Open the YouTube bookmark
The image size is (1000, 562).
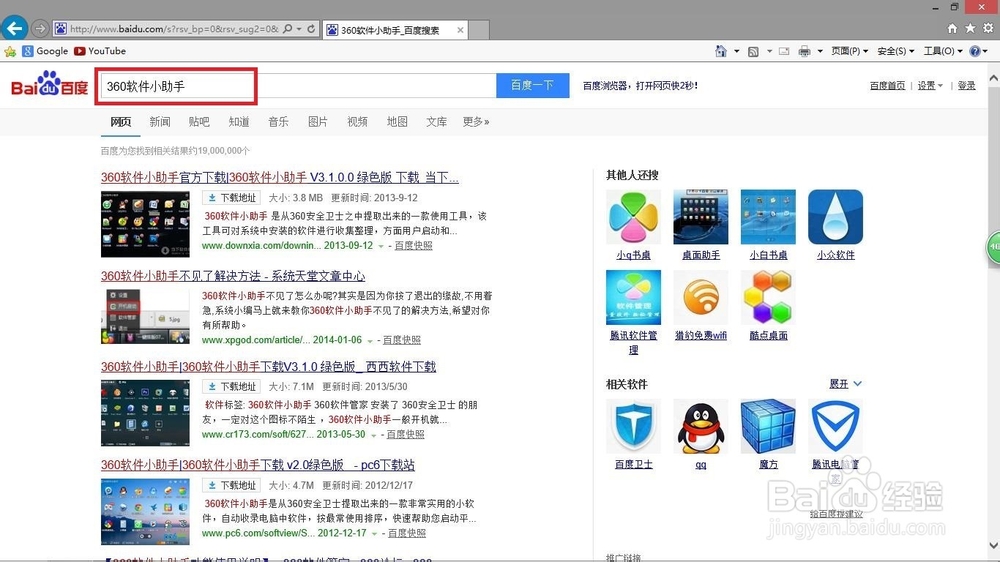click(99, 51)
